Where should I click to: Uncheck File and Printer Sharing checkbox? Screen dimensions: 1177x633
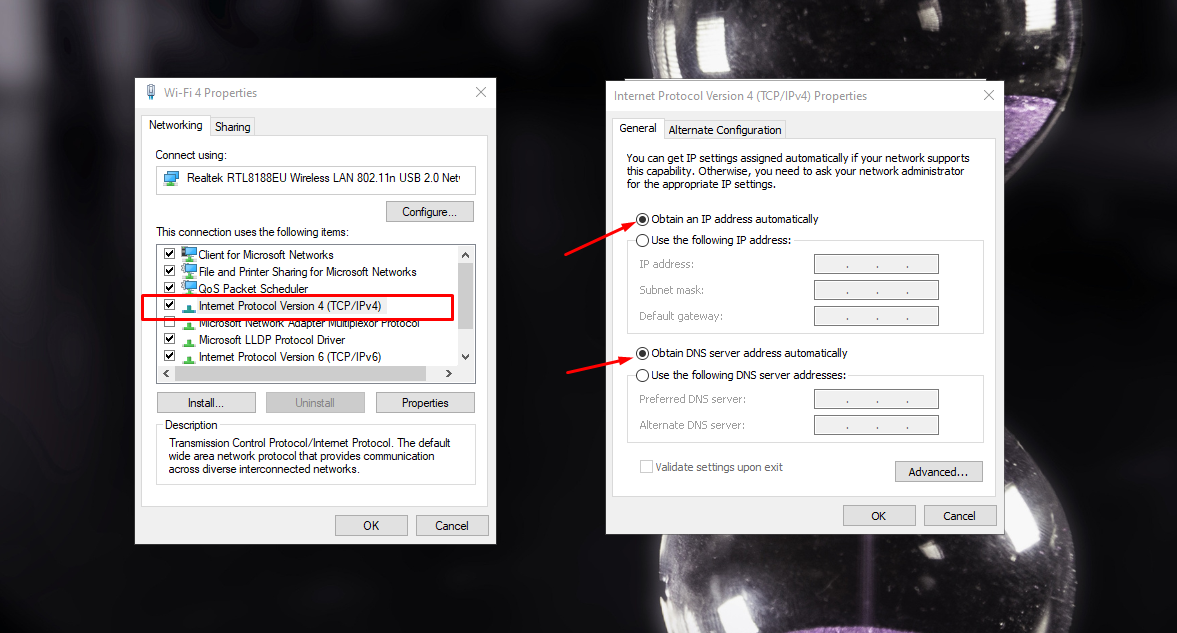tap(170, 270)
